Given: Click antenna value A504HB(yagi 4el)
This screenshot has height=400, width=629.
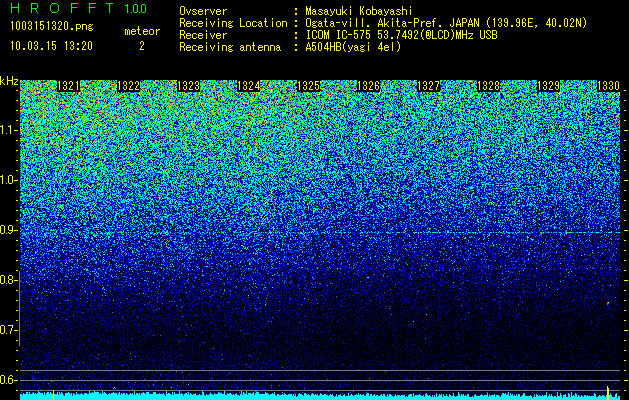Looking at the screenshot, I should click(353, 47).
